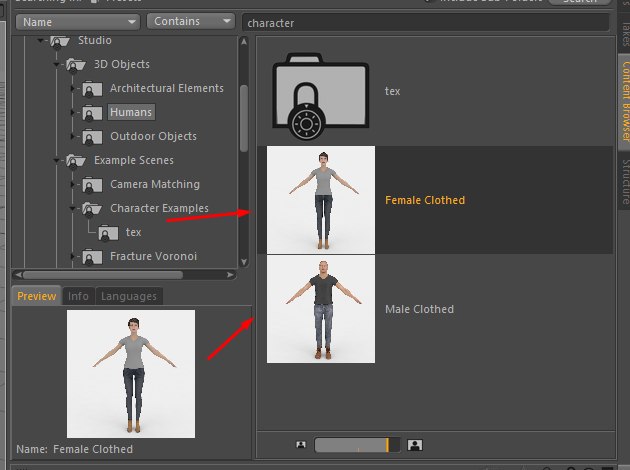Click the Name: Female Clothed text

point(74,449)
